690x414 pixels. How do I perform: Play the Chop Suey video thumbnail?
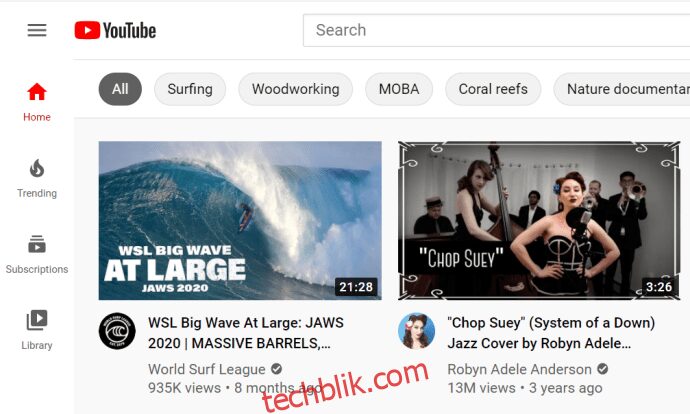click(x=539, y=220)
